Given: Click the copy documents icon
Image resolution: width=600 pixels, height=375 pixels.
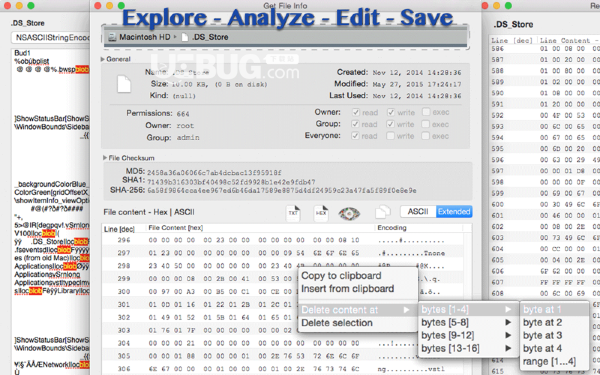Looking at the screenshot, I should [x=382, y=212].
